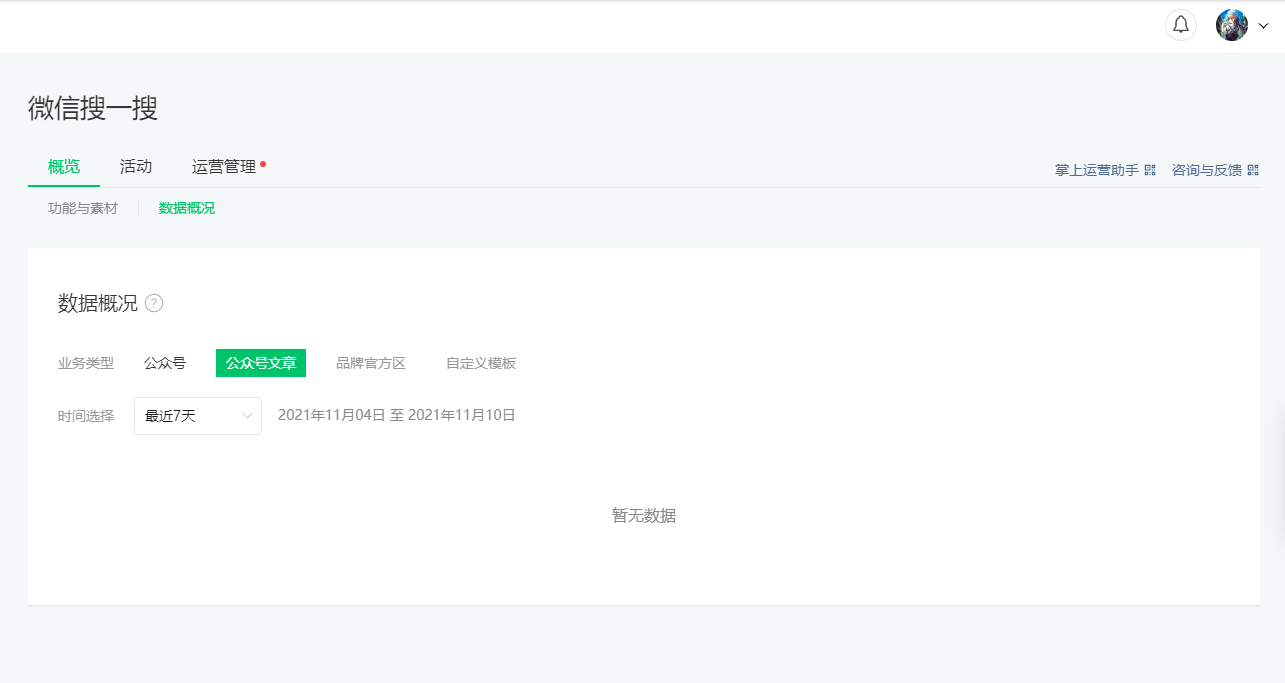Viewport: 1285px width, 683px height.
Task: Open 咨询与反馈 link
Action: coord(1207,170)
